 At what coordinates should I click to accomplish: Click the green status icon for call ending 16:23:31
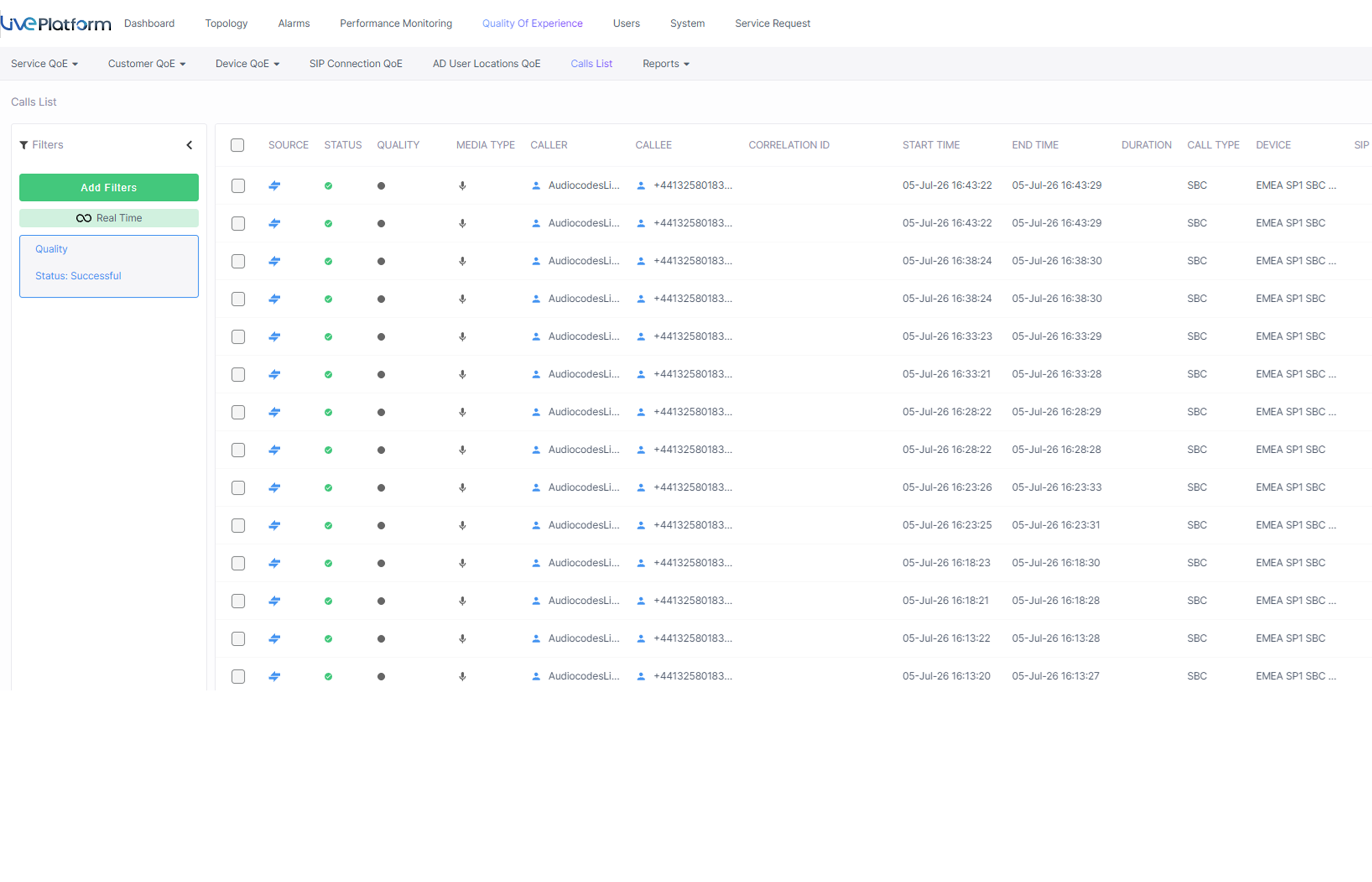[328, 526]
